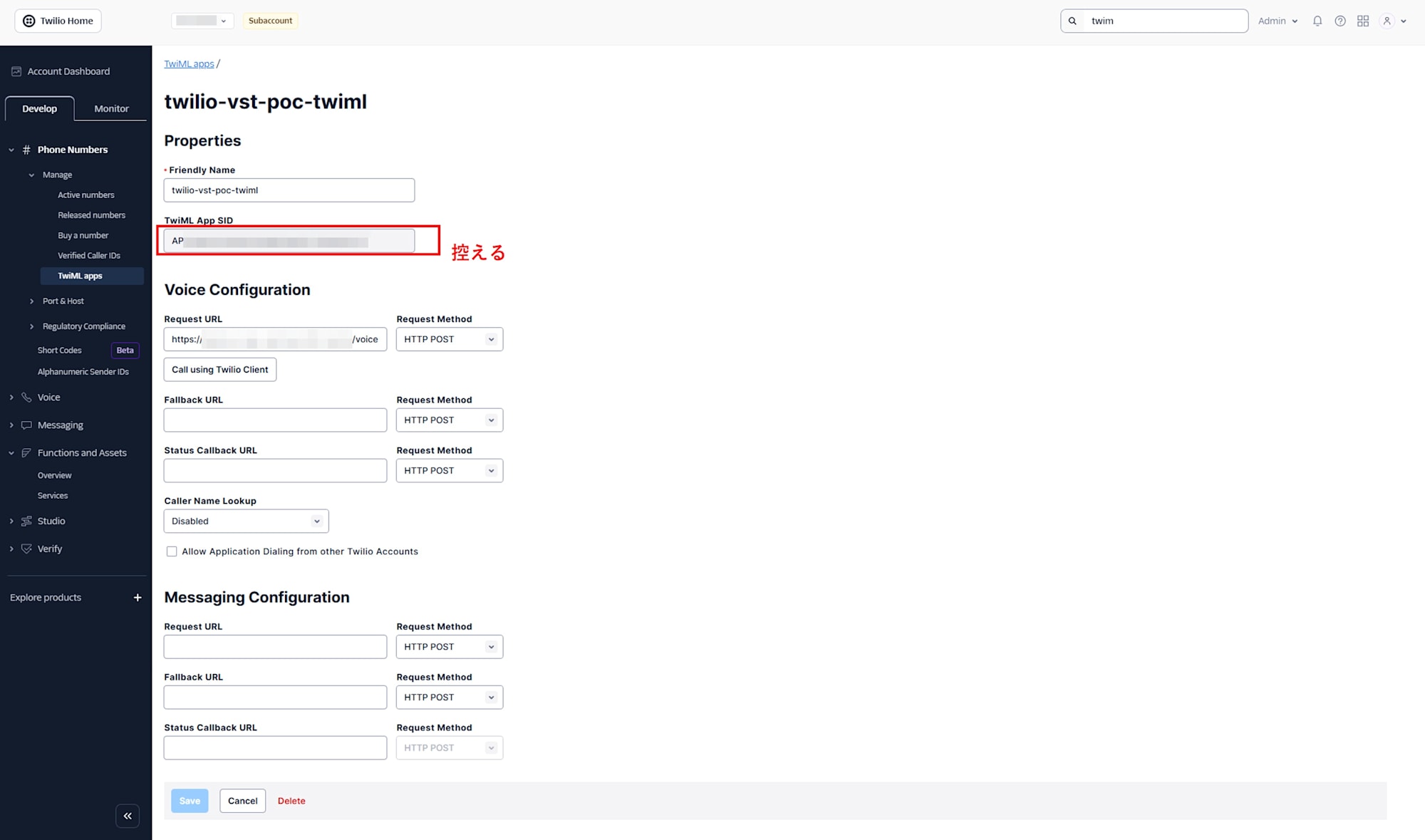Open the products grid icon
Viewport: 1425px width, 840px height.
coord(1363,21)
